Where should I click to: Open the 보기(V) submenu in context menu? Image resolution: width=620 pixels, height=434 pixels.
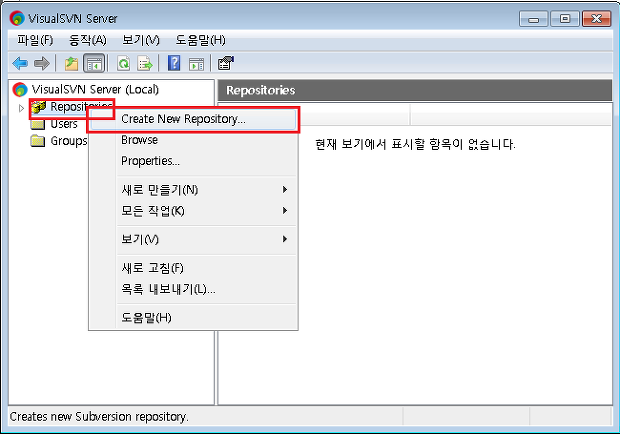193,239
